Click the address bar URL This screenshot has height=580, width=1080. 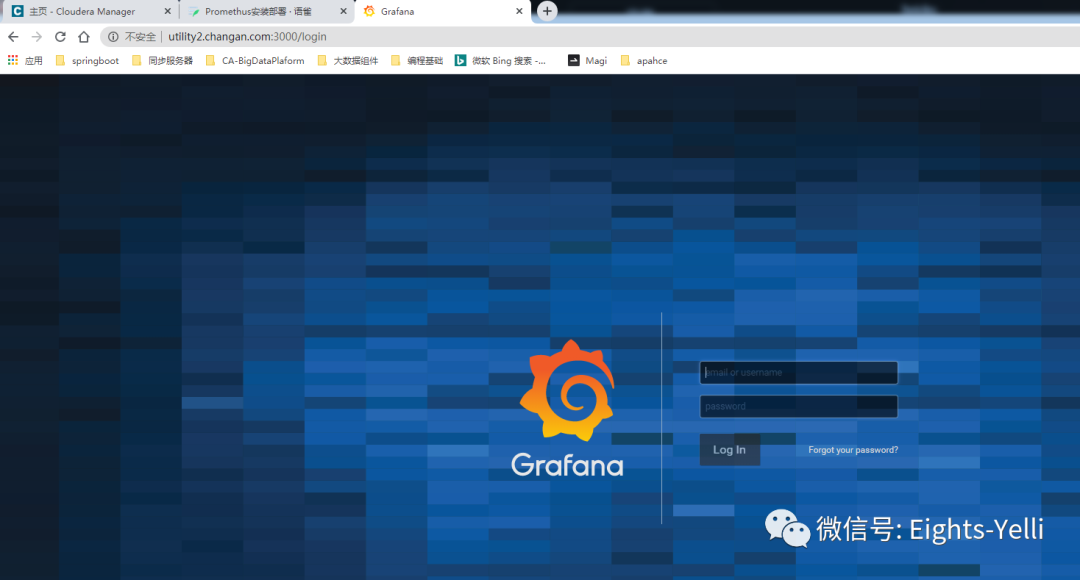click(247, 37)
